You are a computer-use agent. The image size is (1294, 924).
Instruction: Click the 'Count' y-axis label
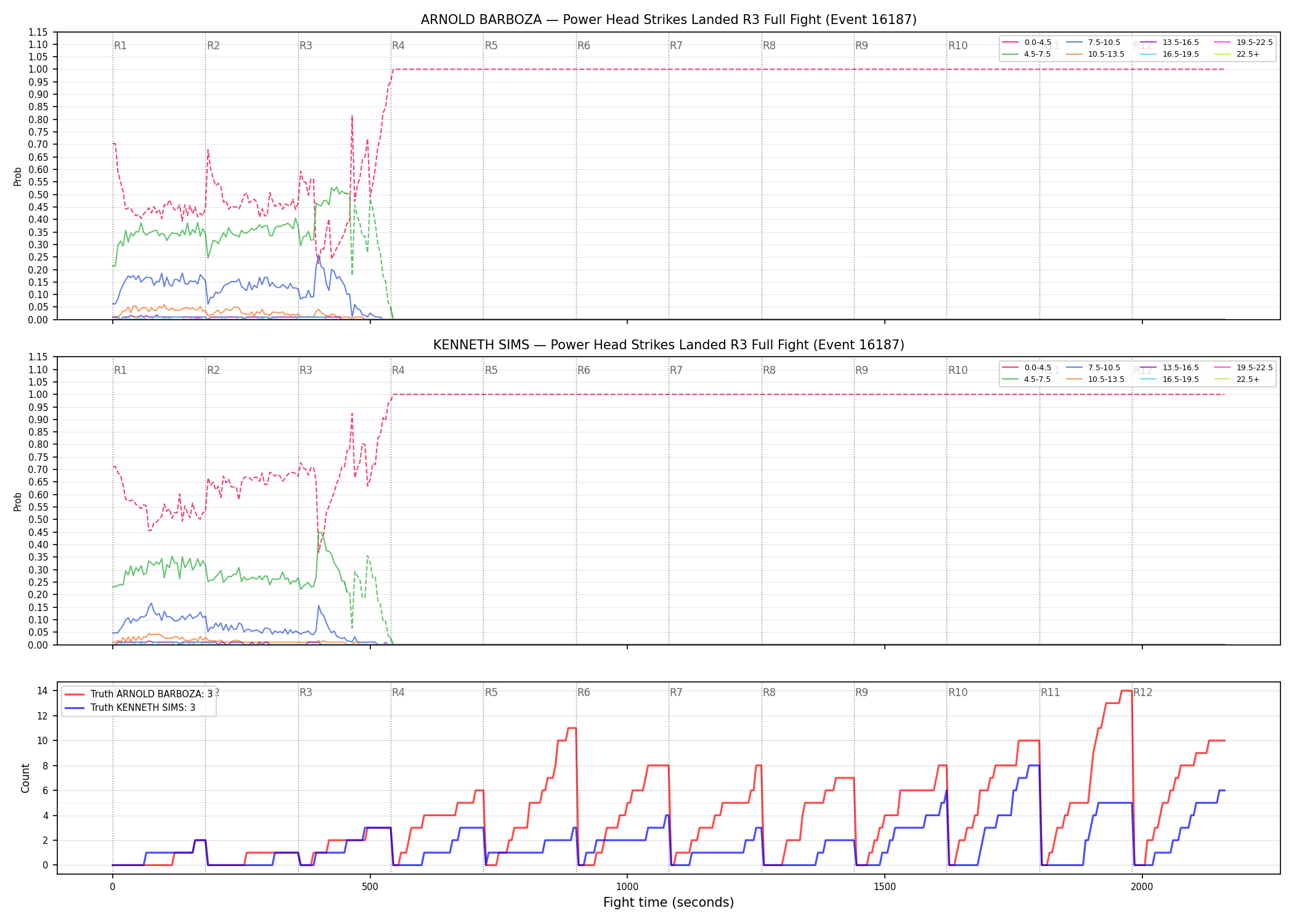coord(25,778)
